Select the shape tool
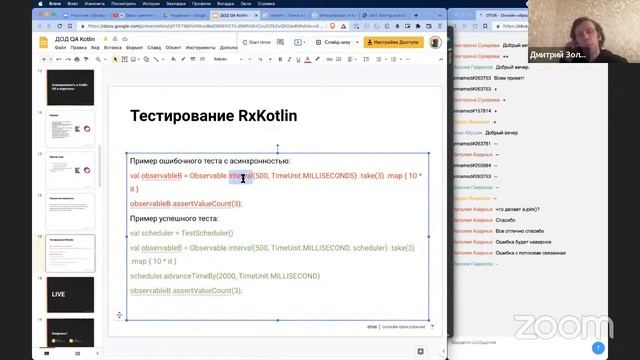The image size is (640, 360). [146, 60]
